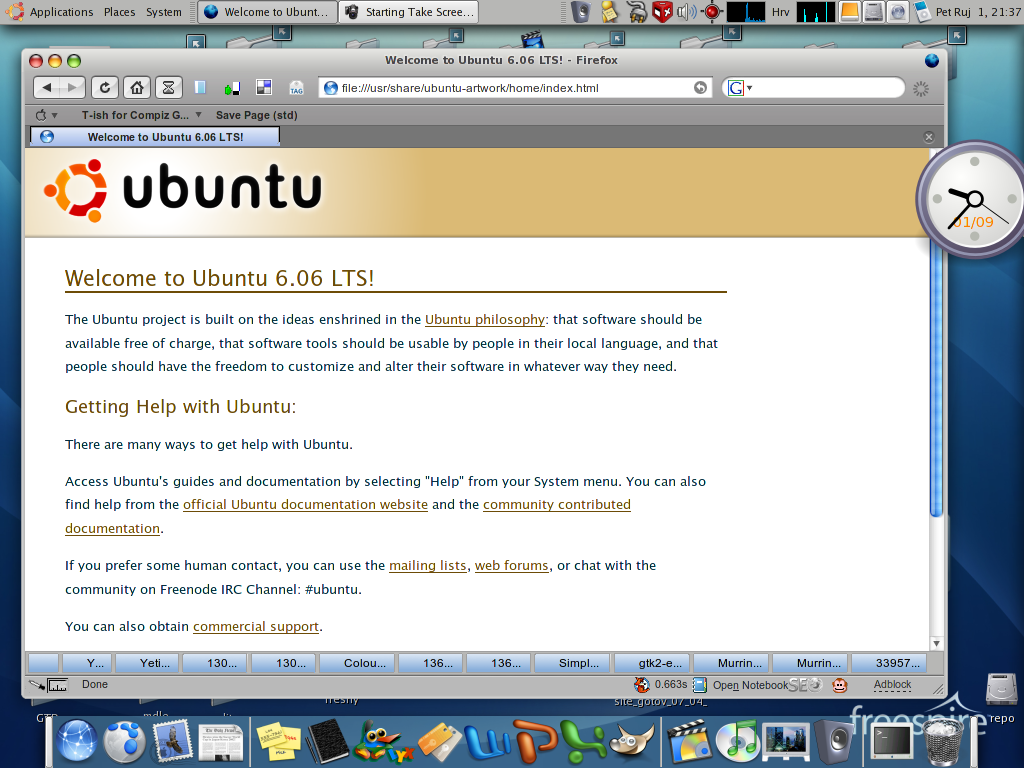
Task: Launch the terminal dock icon
Action: coord(892,742)
